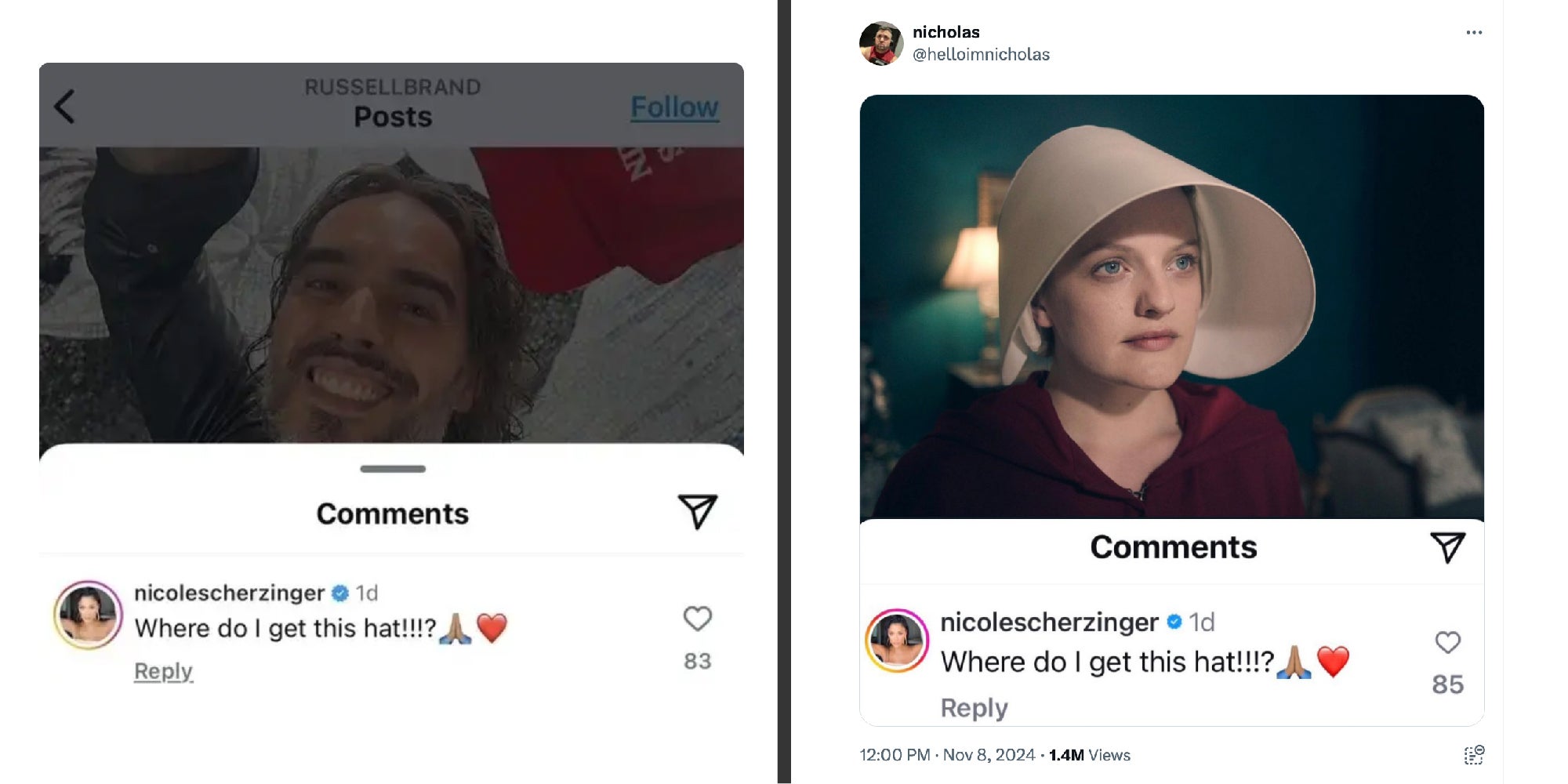Click Reply under the left comment
1568x784 pixels.
click(x=162, y=671)
